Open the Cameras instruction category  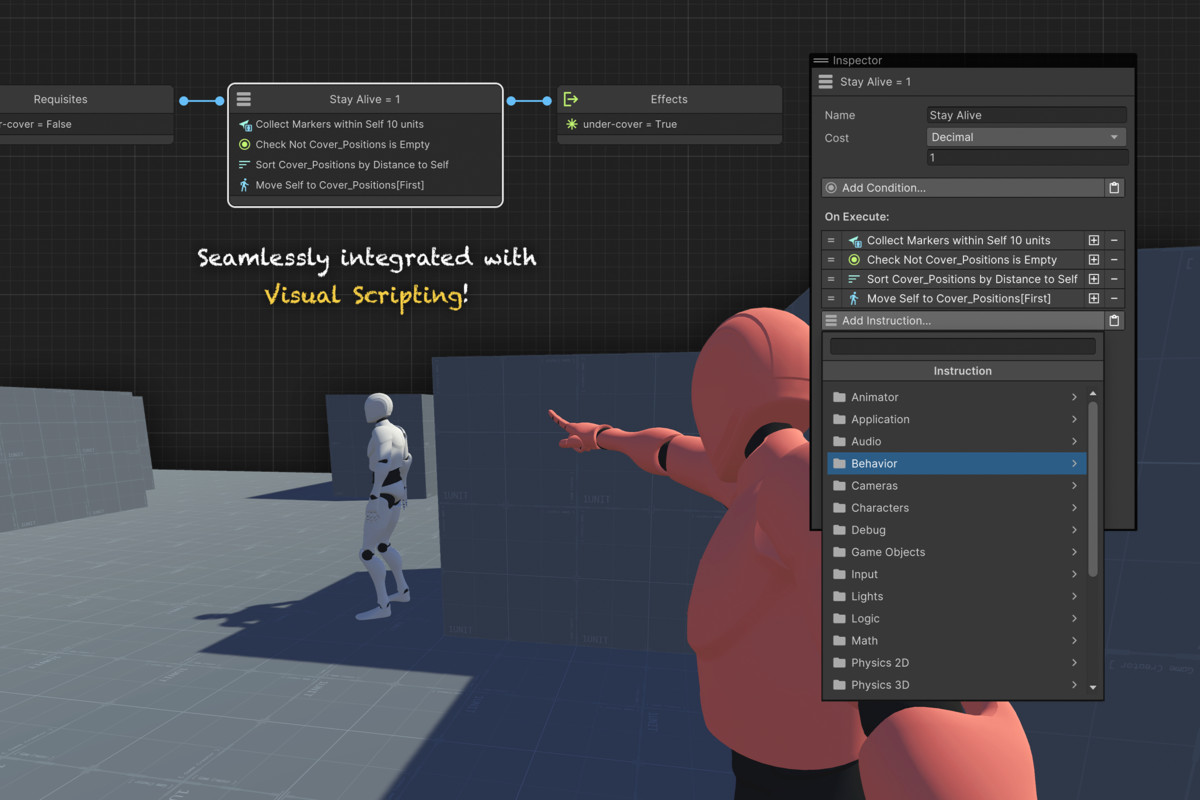956,486
